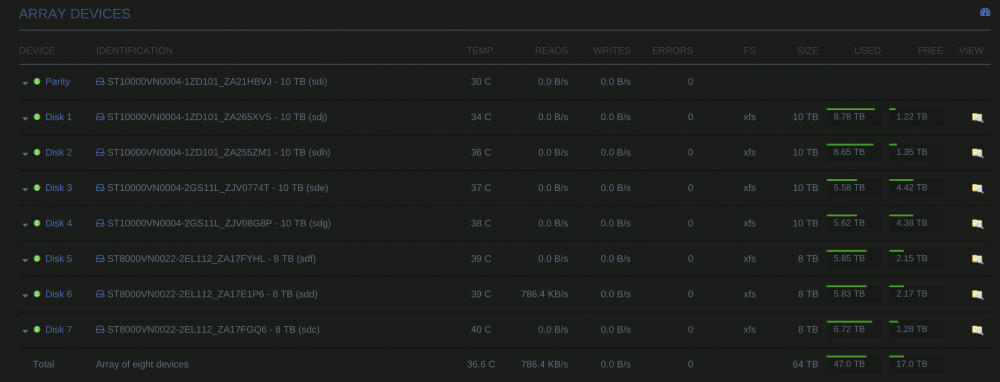Open the Disk 1 settings link
This screenshot has height=382, width=1000.
(x=59, y=117)
